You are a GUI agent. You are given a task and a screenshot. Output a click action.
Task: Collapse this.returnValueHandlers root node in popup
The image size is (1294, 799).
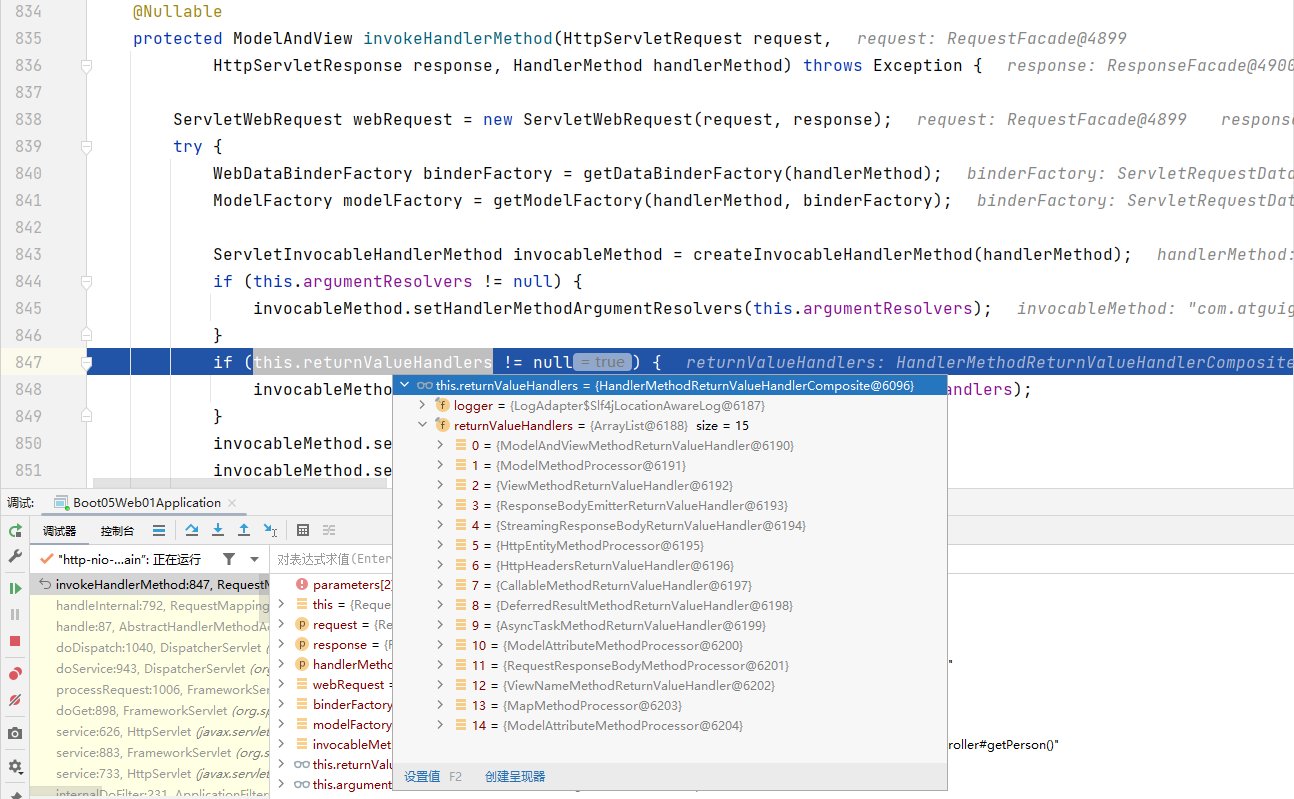(x=405, y=385)
